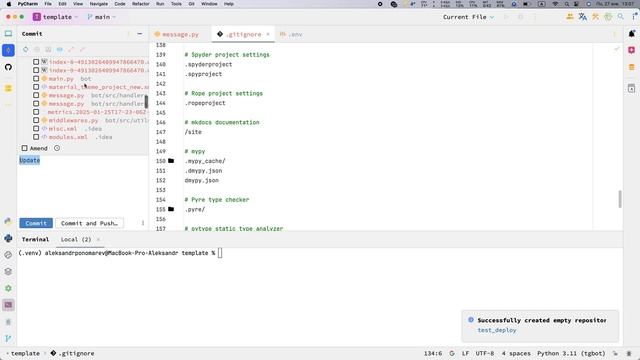Check the main.py checkbox
This screenshot has width=640, height=360.
tap(36, 78)
